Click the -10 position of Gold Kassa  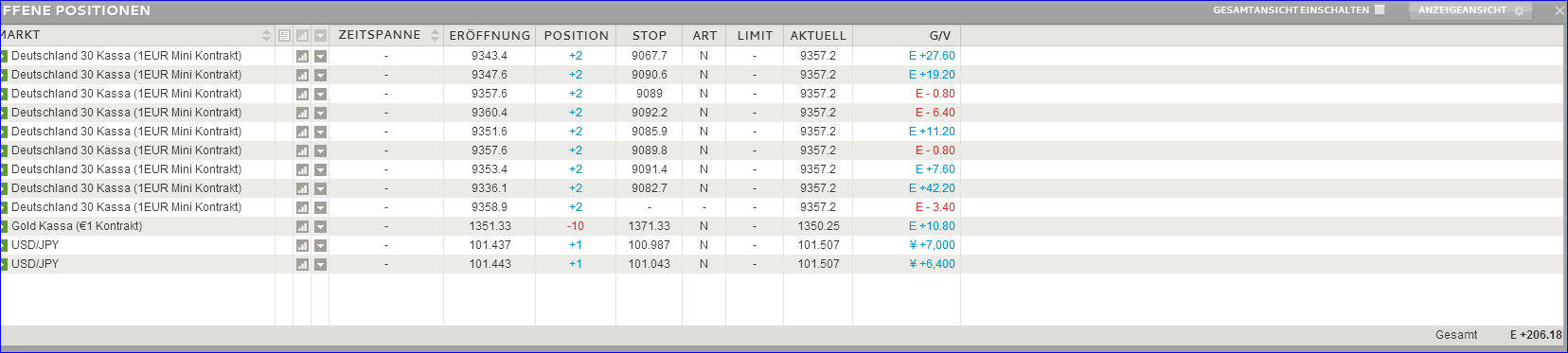coord(575,226)
